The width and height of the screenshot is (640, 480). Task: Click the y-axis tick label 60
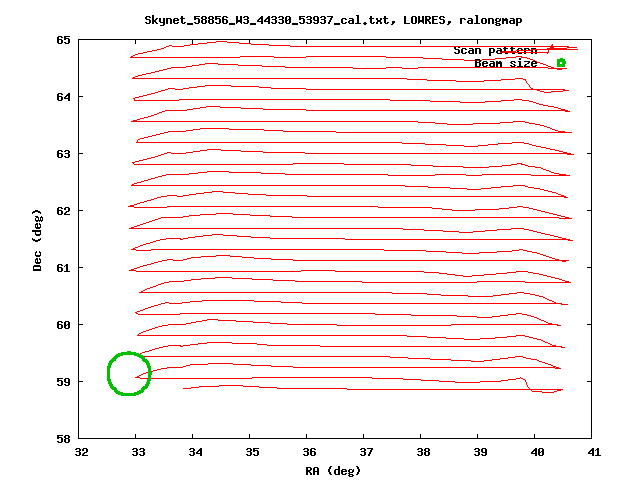(63, 325)
